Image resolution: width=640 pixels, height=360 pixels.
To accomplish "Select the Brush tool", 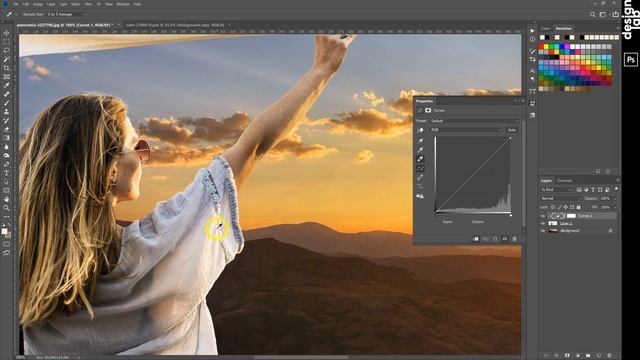I will tap(6, 103).
